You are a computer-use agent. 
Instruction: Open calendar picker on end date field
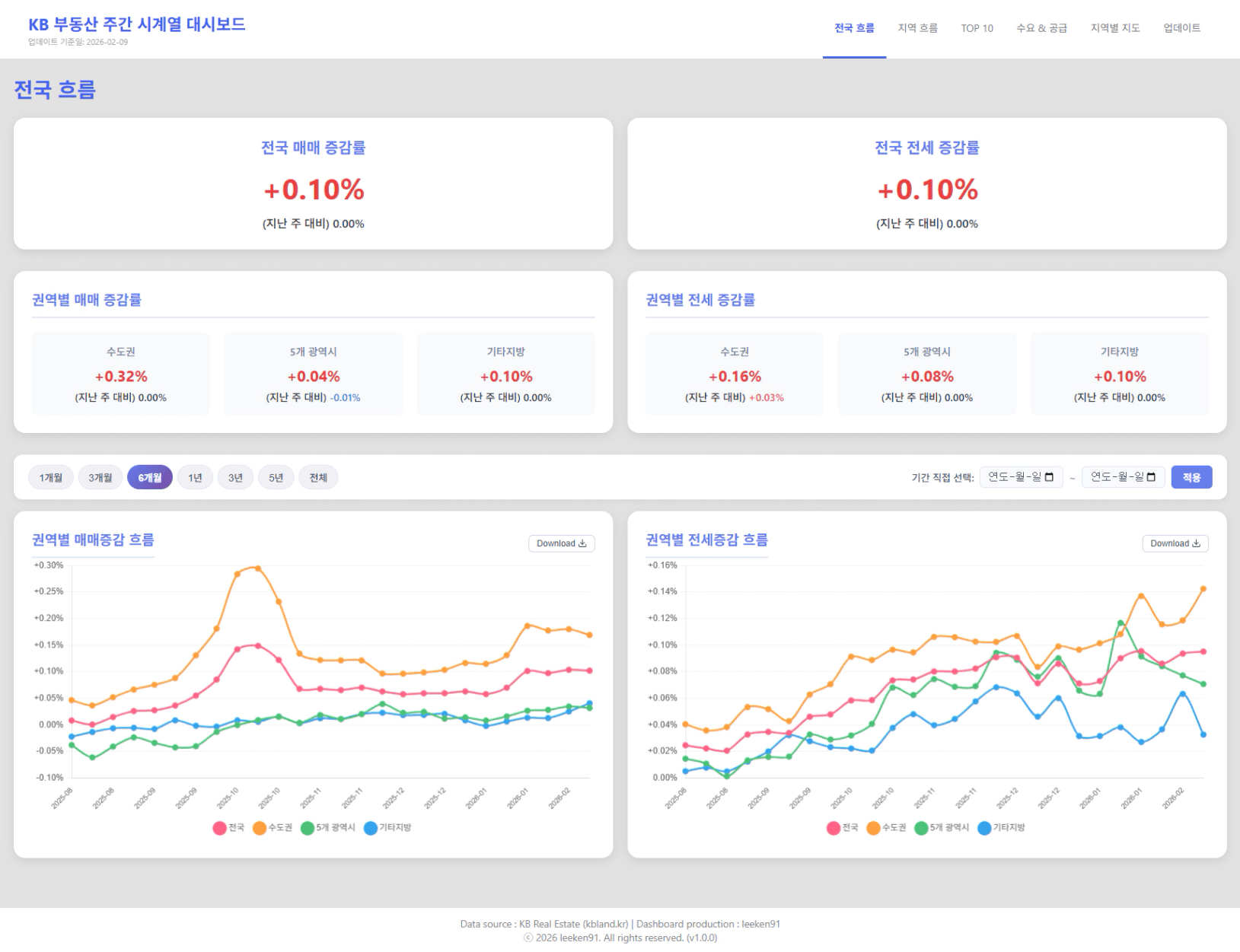(x=1151, y=477)
